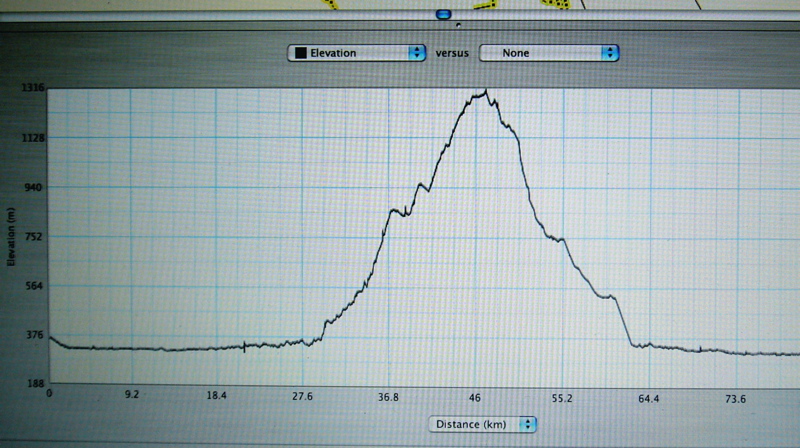
Task: Click the 188 minimum elevation axis label
Action: pyautogui.click(x=33, y=384)
